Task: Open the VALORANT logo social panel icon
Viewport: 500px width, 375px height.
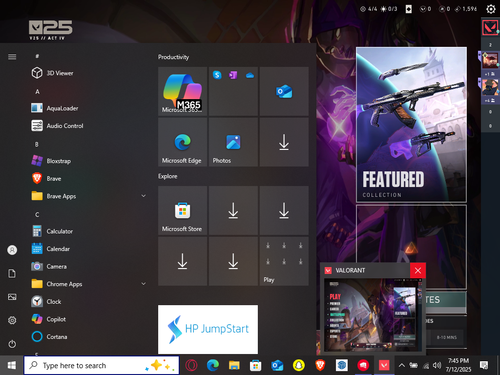Action: [x=490, y=27]
